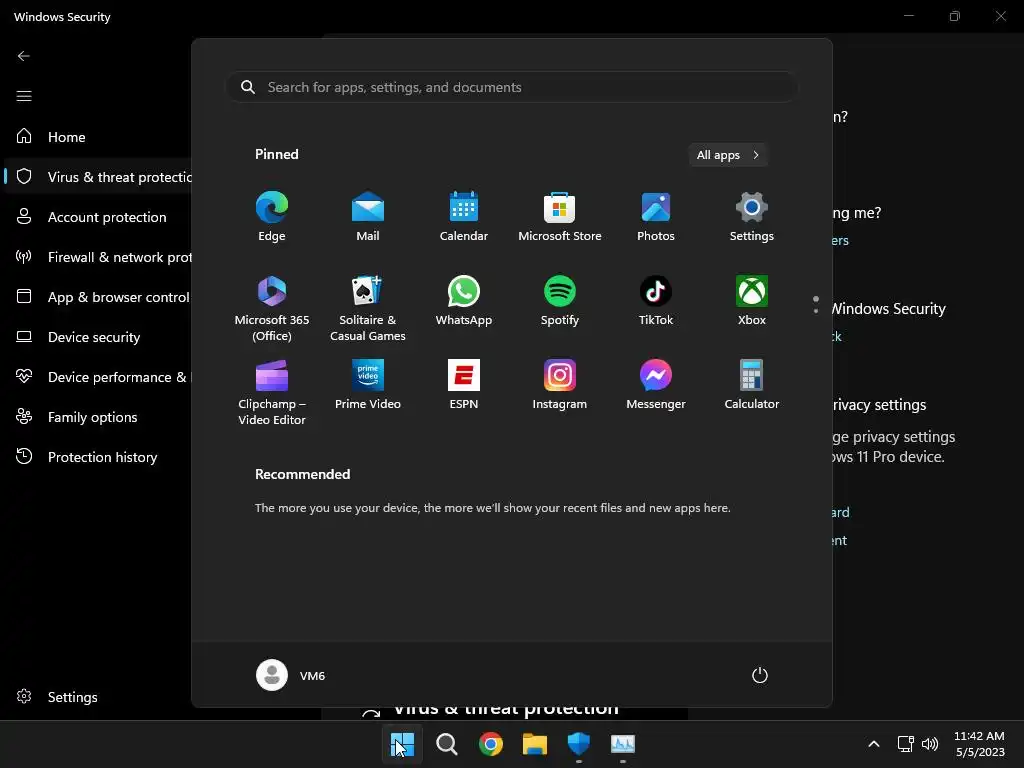
Task: Go back in Windows Security
Action: pyautogui.click(x=24, y=56)
